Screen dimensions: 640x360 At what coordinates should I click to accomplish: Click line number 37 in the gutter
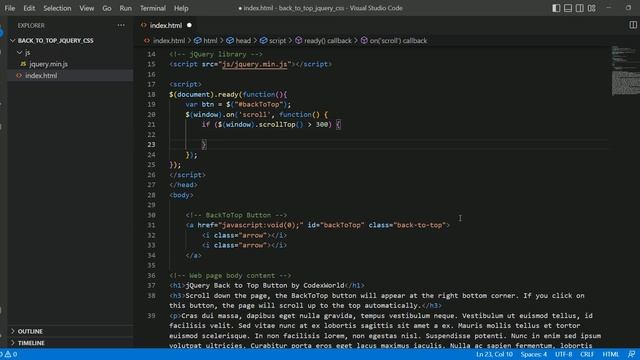(151, 285)
